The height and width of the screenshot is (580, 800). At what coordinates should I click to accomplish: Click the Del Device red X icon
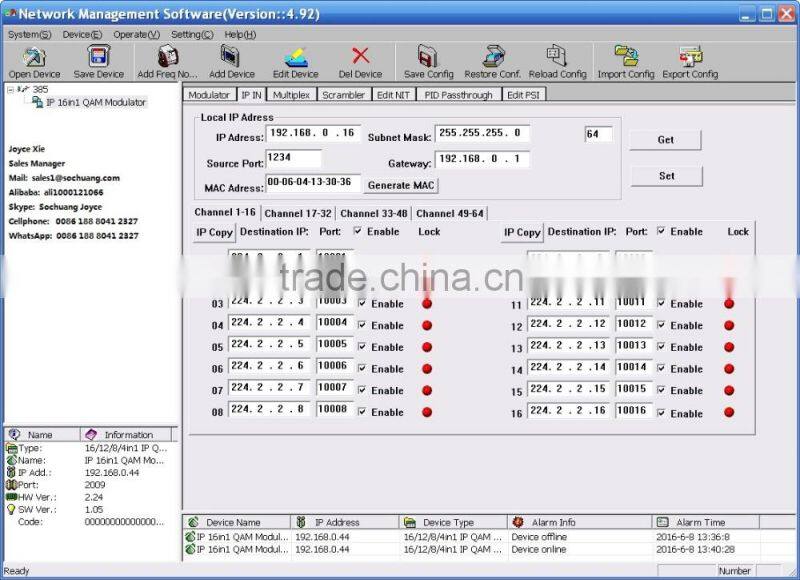point(360,57)
